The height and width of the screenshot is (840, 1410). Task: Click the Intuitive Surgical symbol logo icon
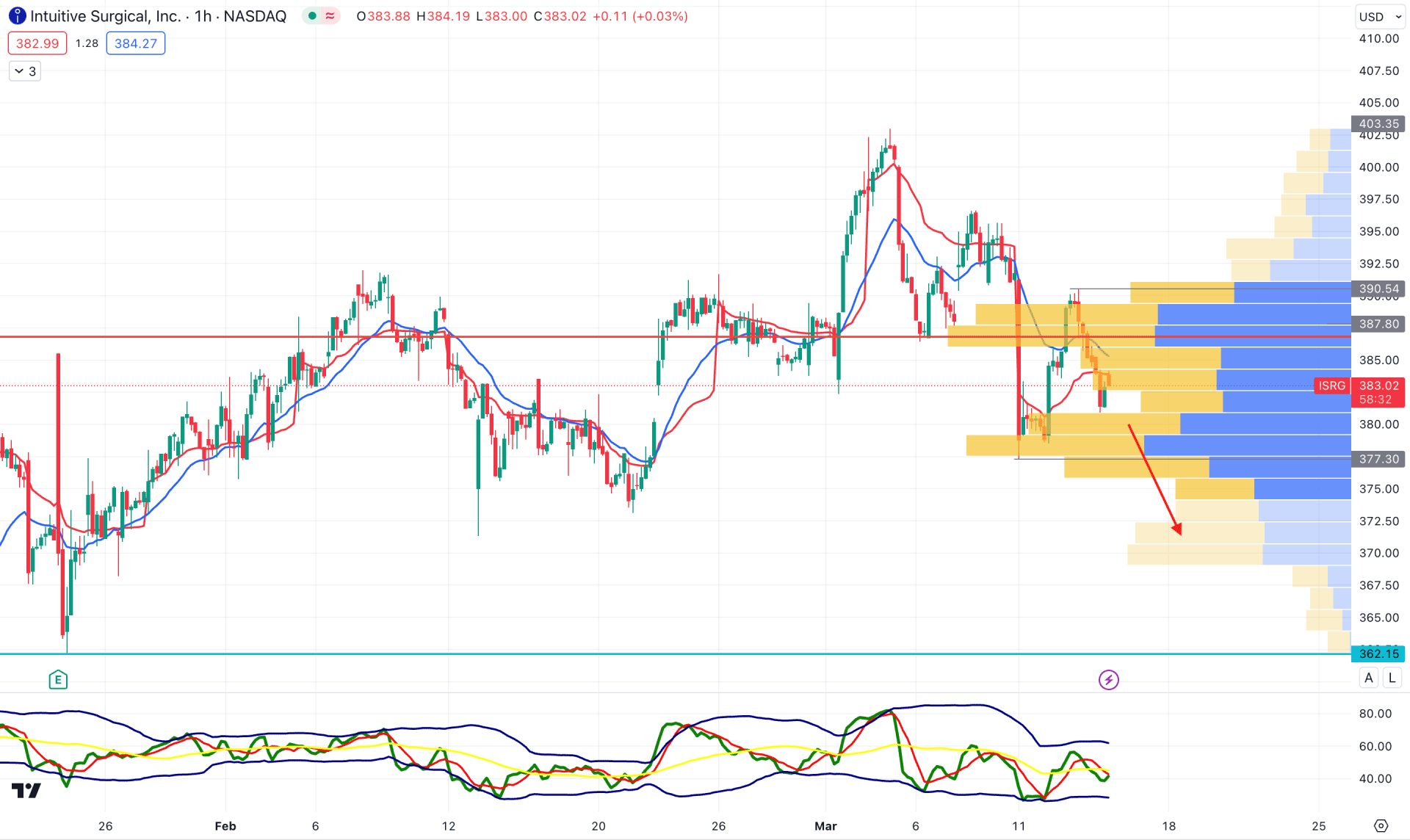[17, 16]
